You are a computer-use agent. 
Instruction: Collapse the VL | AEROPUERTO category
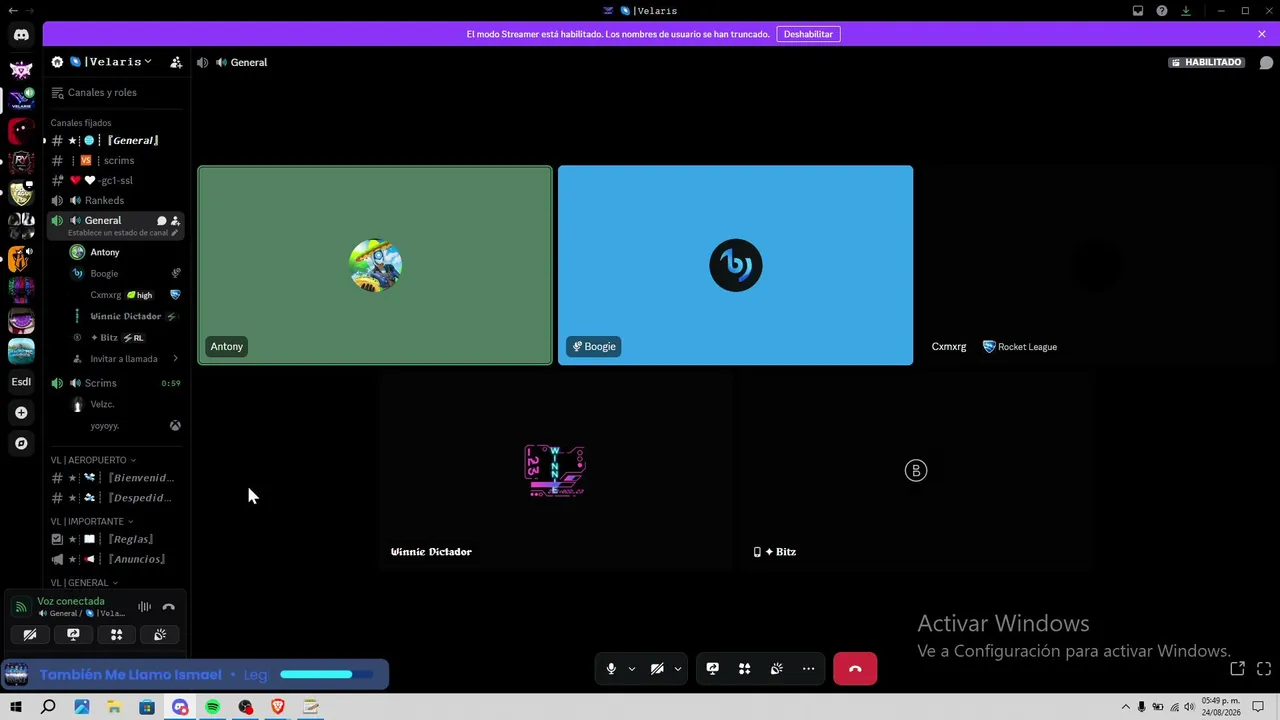(x=93, y=460)
